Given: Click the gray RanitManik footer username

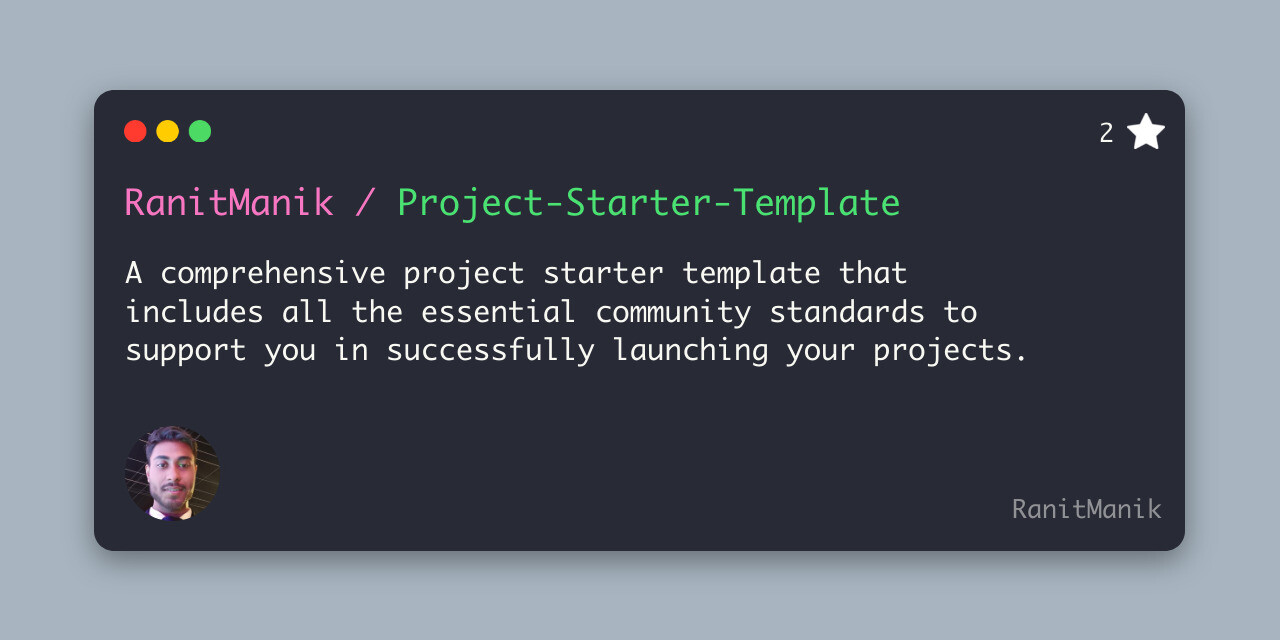Looking at the screenshot, I should pos(1086,509).
